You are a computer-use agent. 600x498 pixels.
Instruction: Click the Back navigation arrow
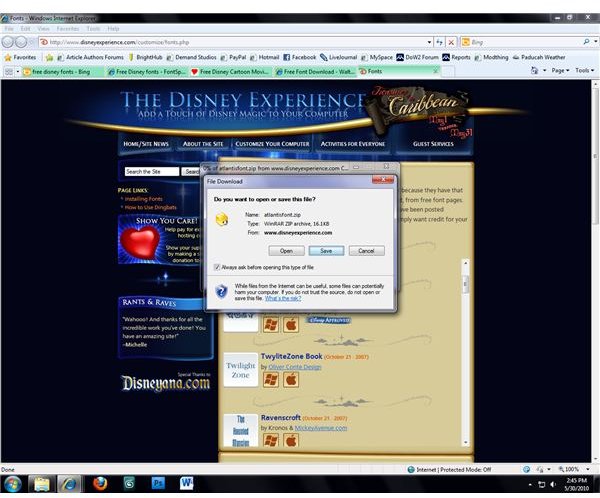[x=8, y=42]
